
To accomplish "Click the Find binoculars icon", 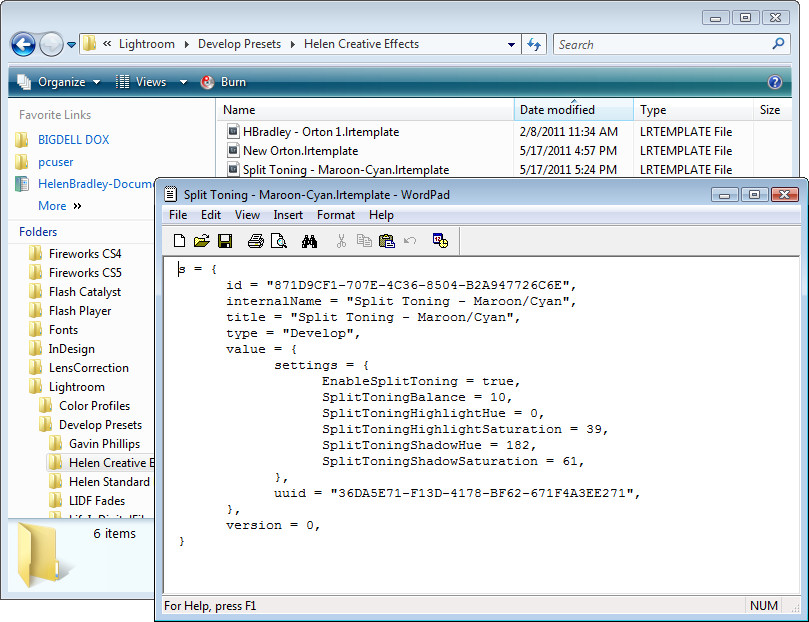I will pyautogui.click(x=310, y=240).
